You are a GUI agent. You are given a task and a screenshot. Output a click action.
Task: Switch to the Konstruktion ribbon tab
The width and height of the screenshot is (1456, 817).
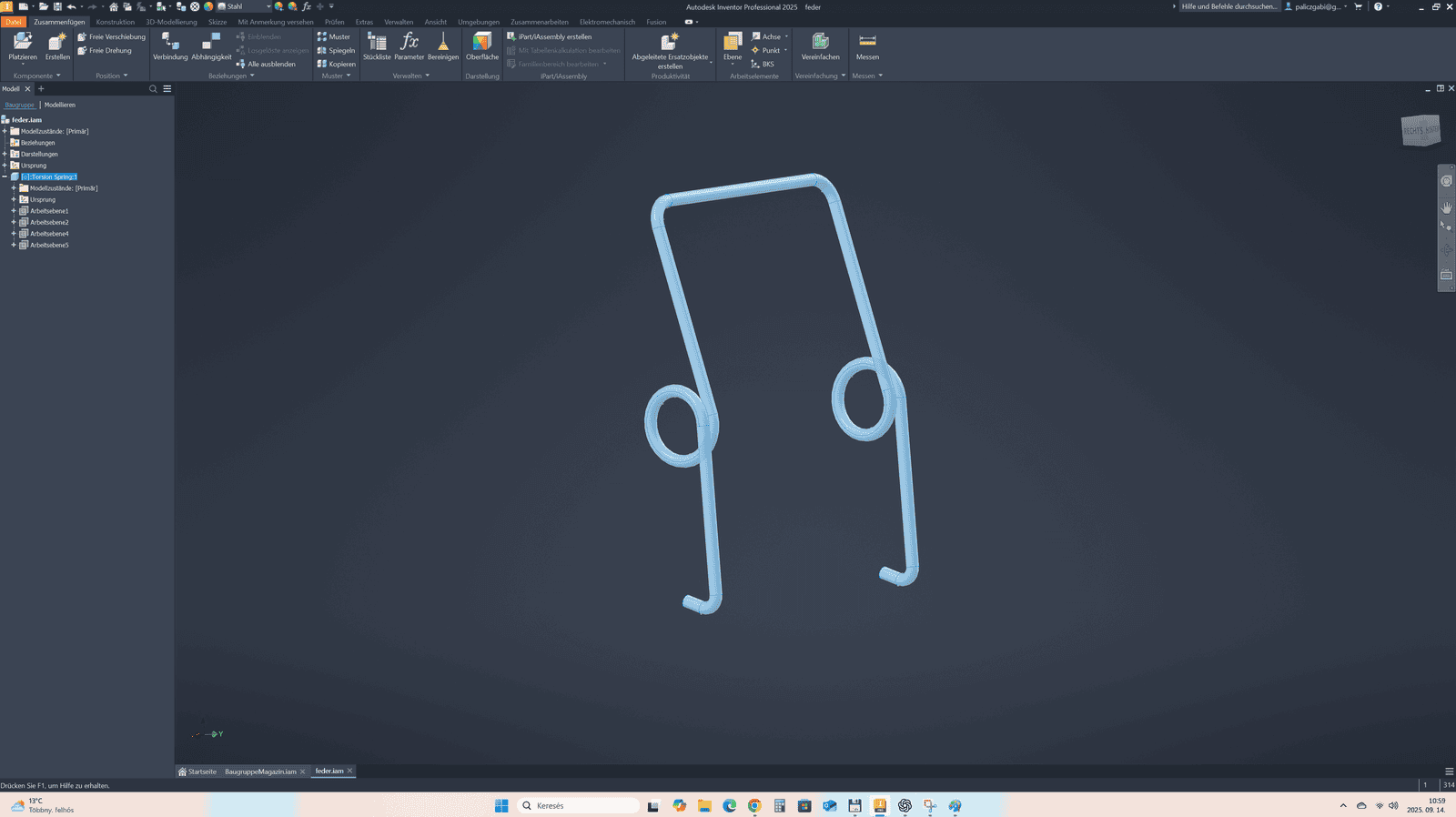click(116, 22)
